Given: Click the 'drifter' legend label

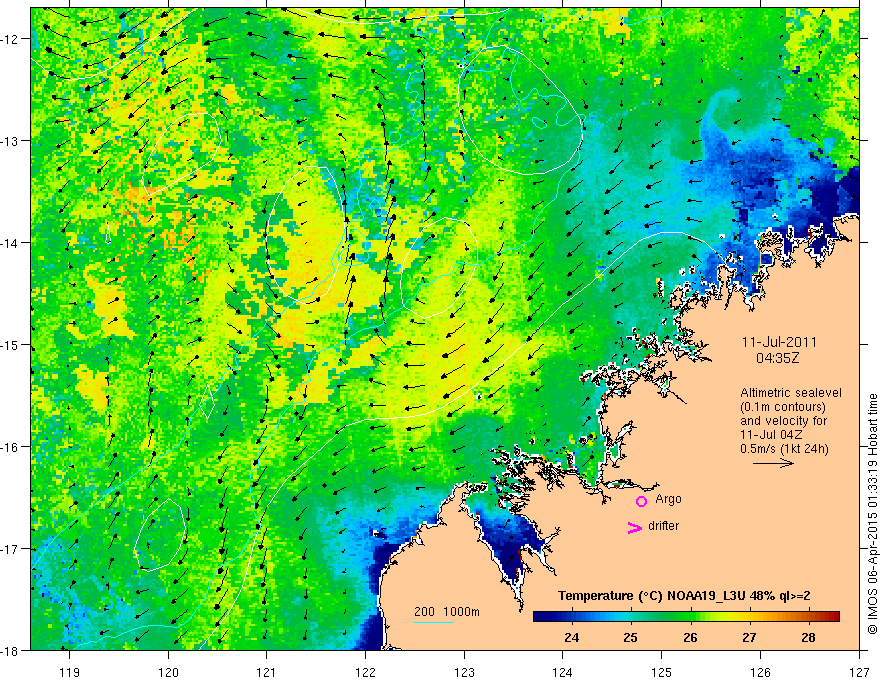Looking at the screenshot, I should pos(663,526).
